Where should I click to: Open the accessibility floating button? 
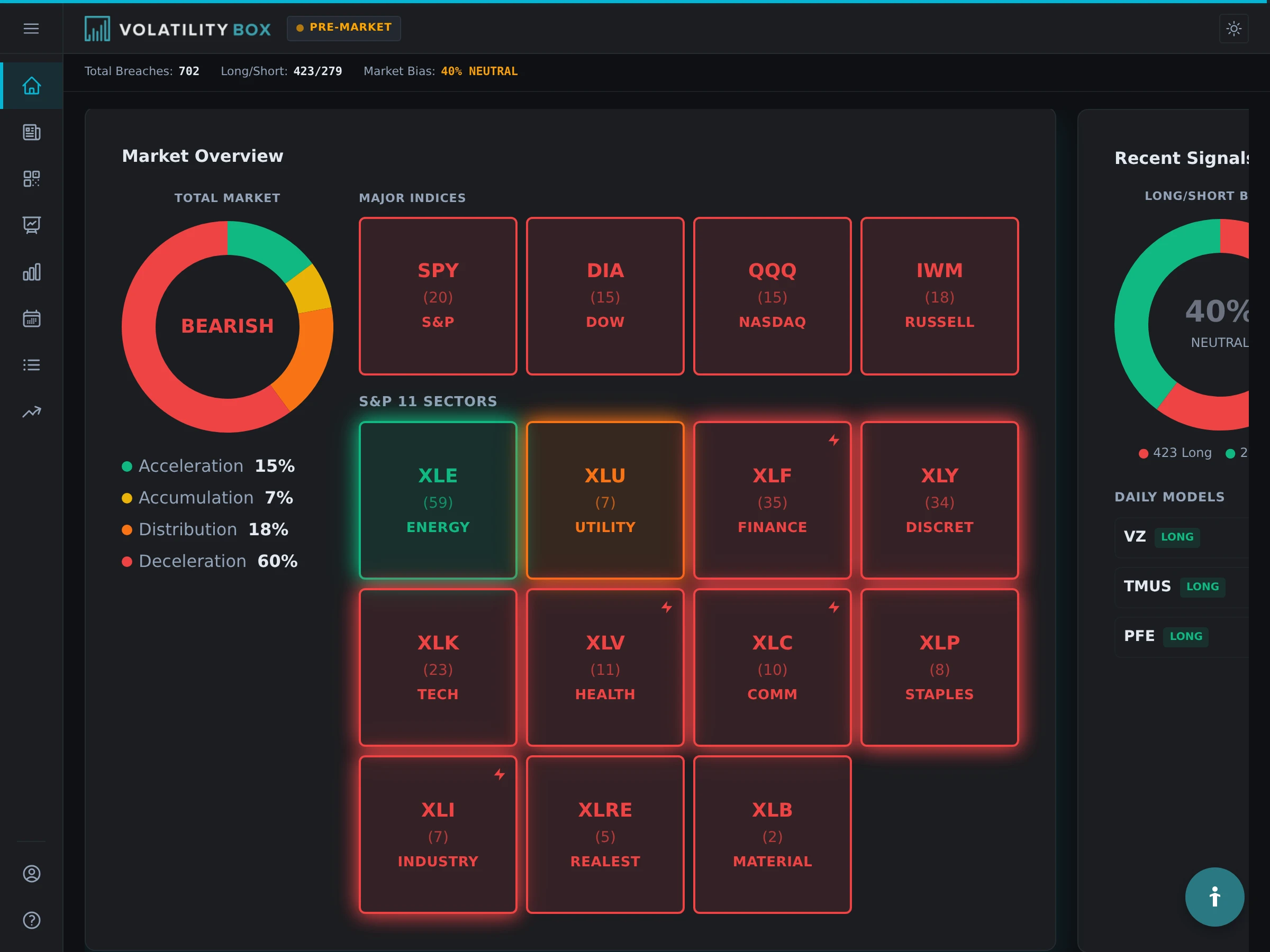(1214, 897)
